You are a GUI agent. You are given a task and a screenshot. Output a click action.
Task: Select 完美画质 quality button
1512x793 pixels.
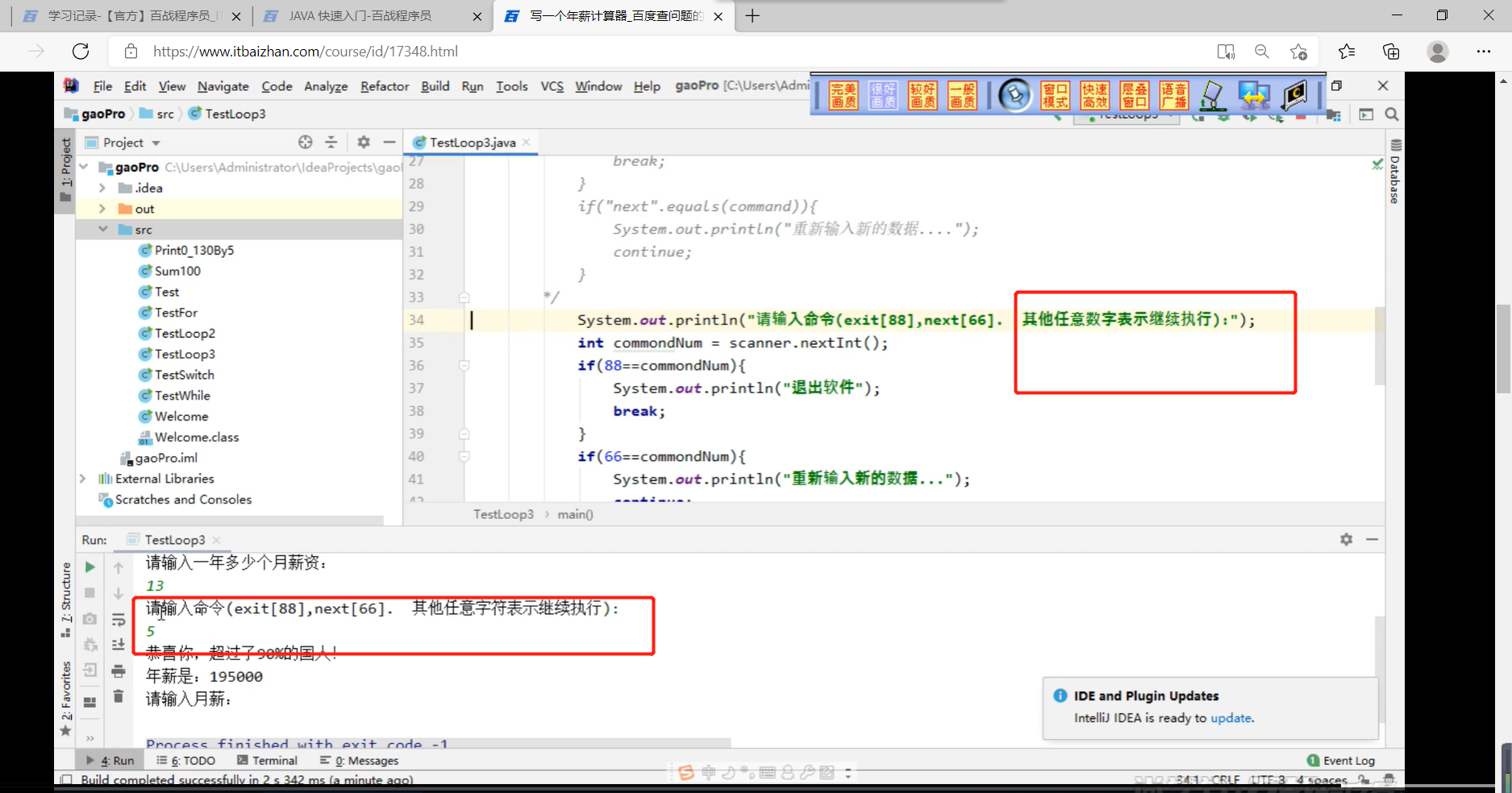point(843,95)
